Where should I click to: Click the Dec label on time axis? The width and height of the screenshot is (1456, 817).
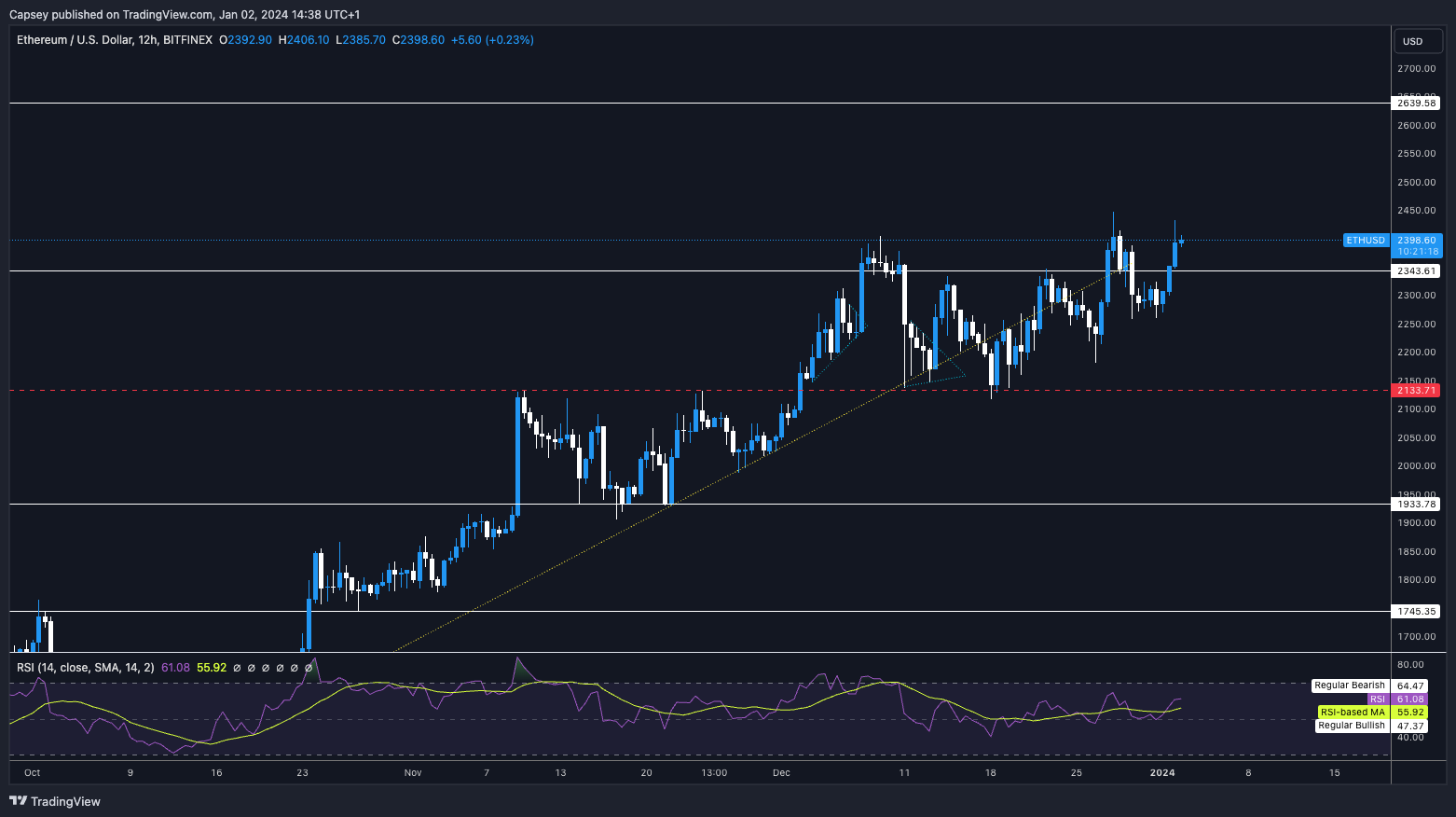coord(781,772)
